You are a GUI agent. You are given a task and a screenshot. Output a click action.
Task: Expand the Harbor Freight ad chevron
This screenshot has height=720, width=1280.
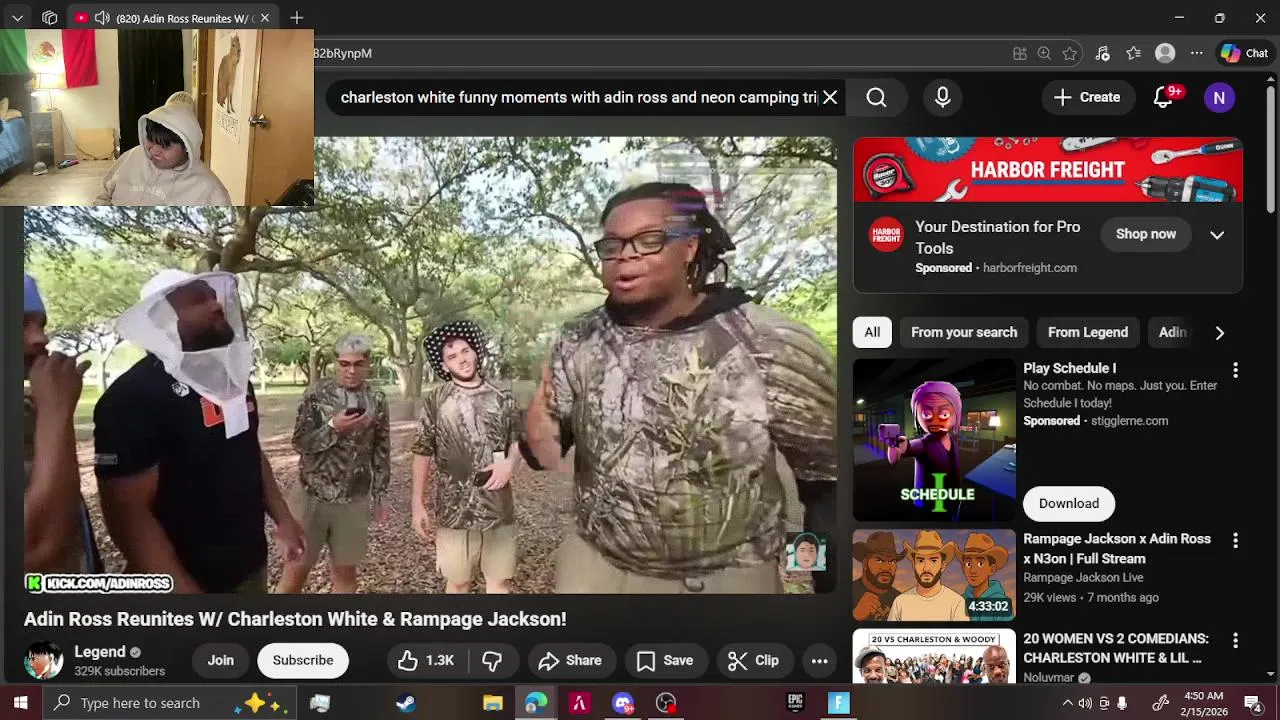click(x=1217, y=234)
